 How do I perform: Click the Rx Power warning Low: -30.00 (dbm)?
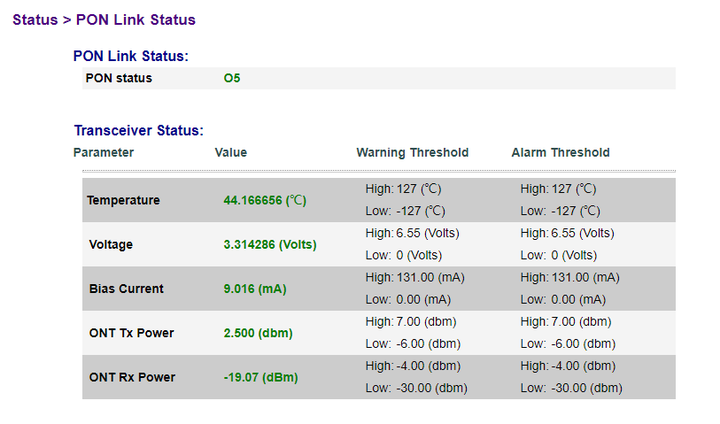tap(416, 388)
